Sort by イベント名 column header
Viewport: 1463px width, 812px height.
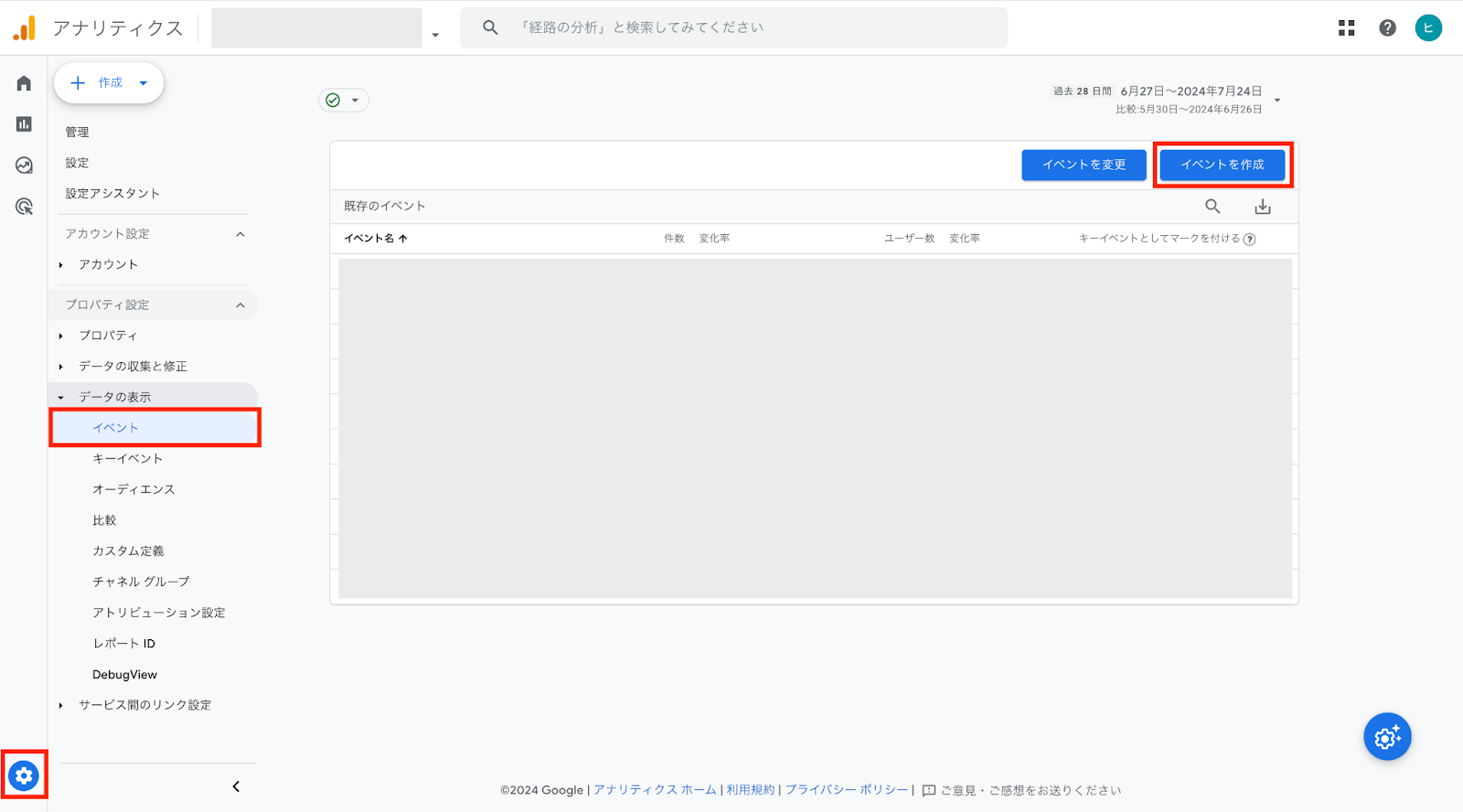point(375,239)
